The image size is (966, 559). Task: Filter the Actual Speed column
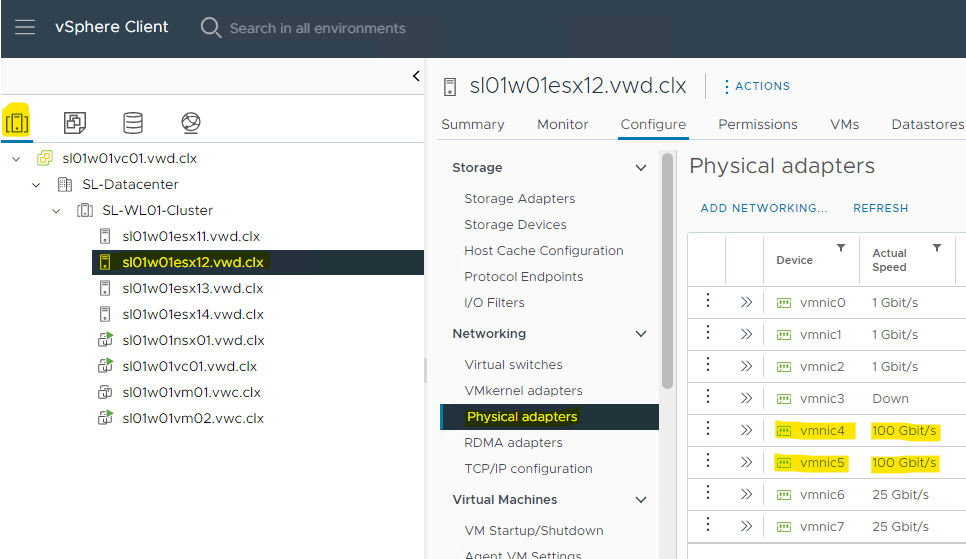(937, 248)
